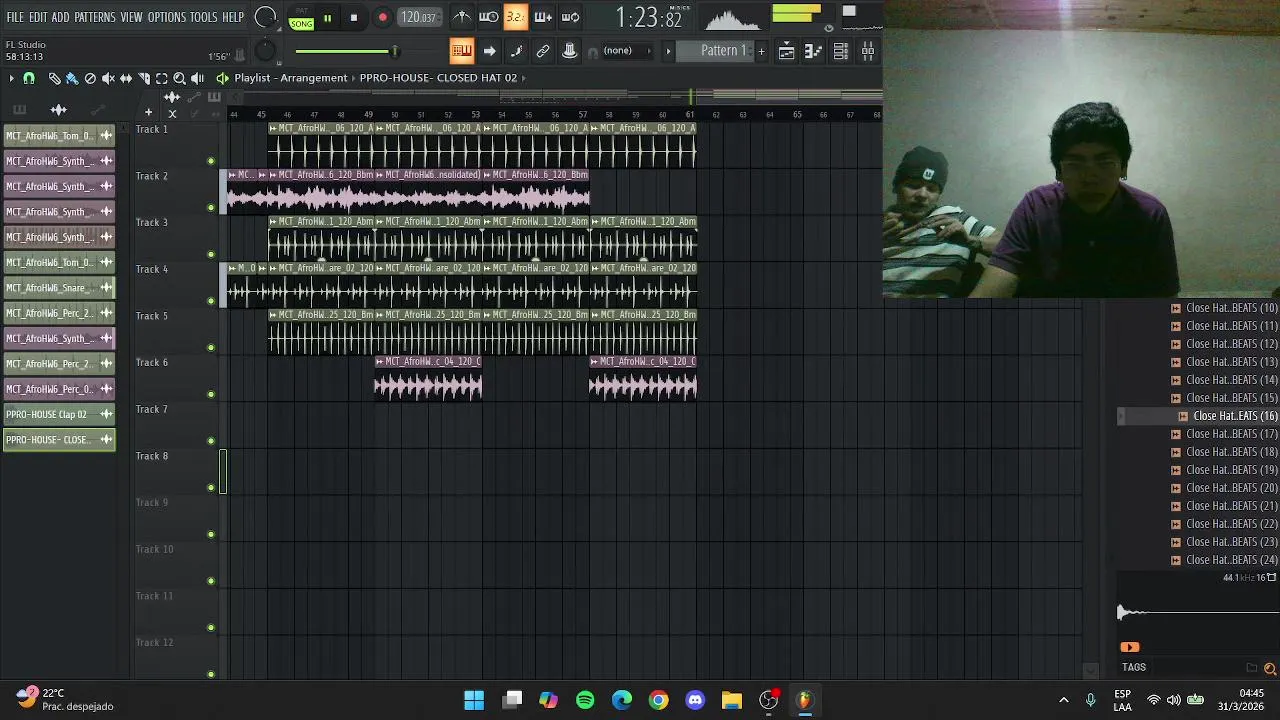Mute Track 6 using its green LED

pos(211,394)
